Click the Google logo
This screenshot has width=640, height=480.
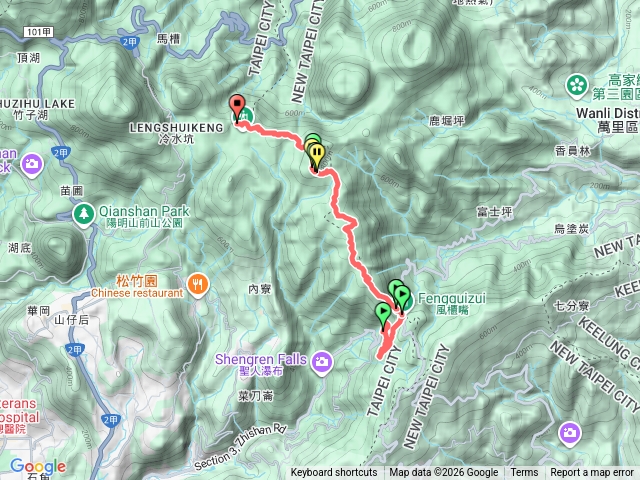[x=38, y=467]
